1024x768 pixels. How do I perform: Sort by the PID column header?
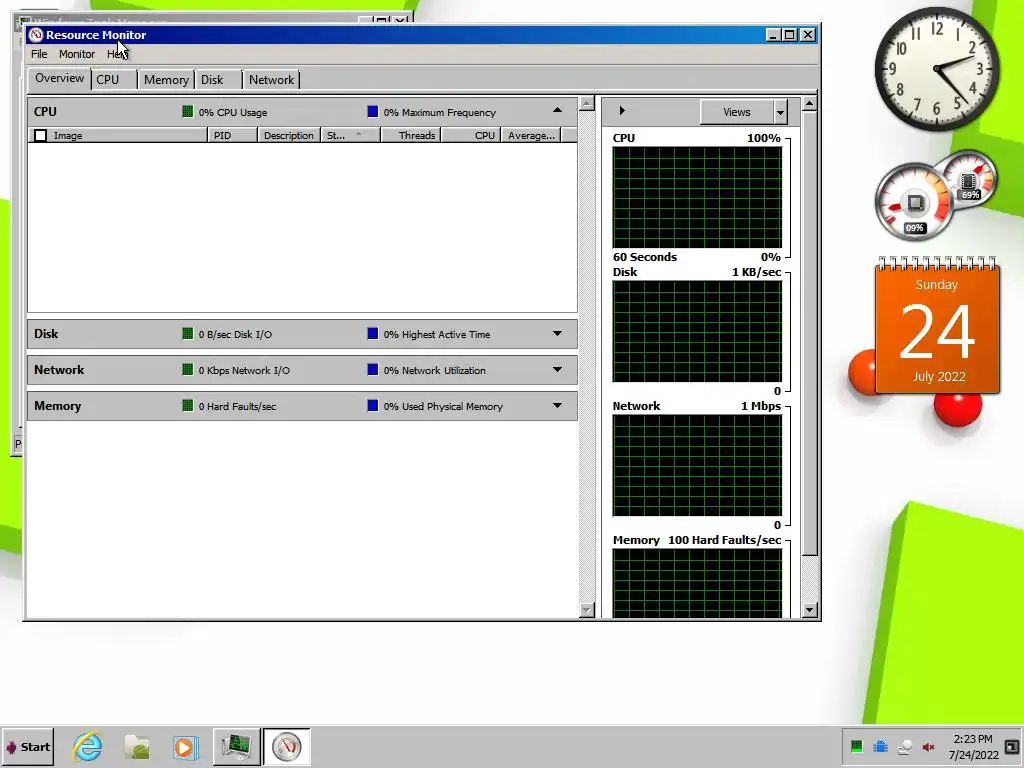[232, 135]
